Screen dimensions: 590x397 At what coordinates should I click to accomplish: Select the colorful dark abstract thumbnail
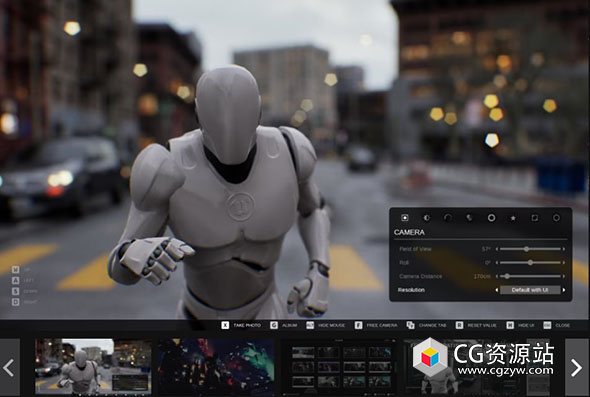(x=216, y=367)
